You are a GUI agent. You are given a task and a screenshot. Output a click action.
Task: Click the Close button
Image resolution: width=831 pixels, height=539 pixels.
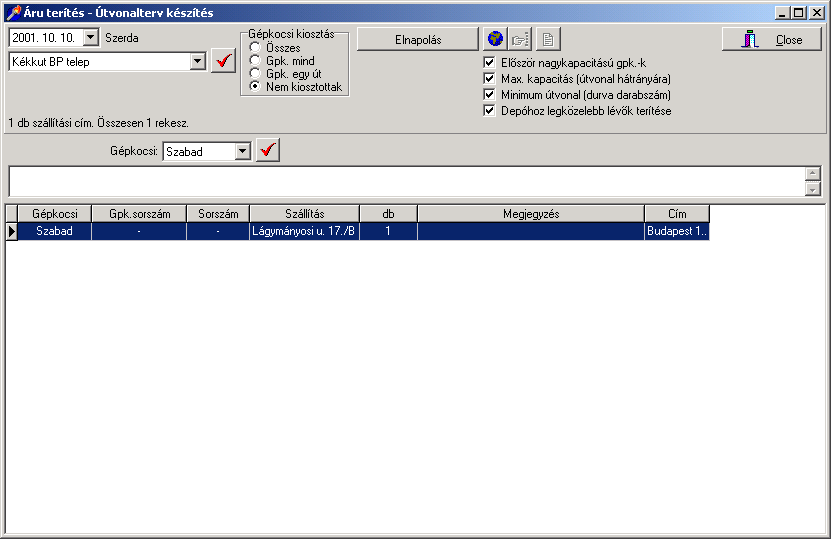click(772, 40)
